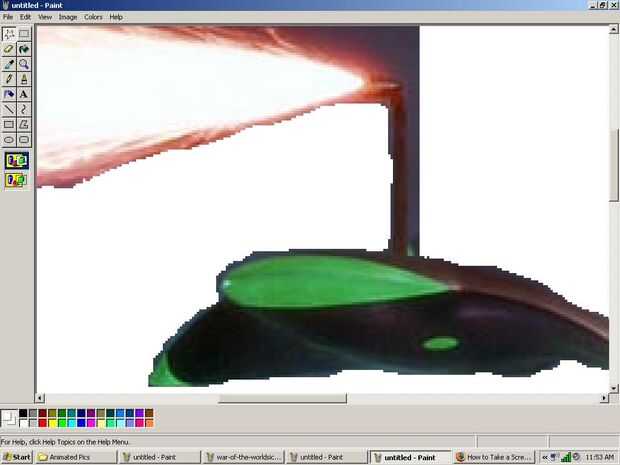
Task: Choose opaque selection mode option
Action: pos(17,161)
